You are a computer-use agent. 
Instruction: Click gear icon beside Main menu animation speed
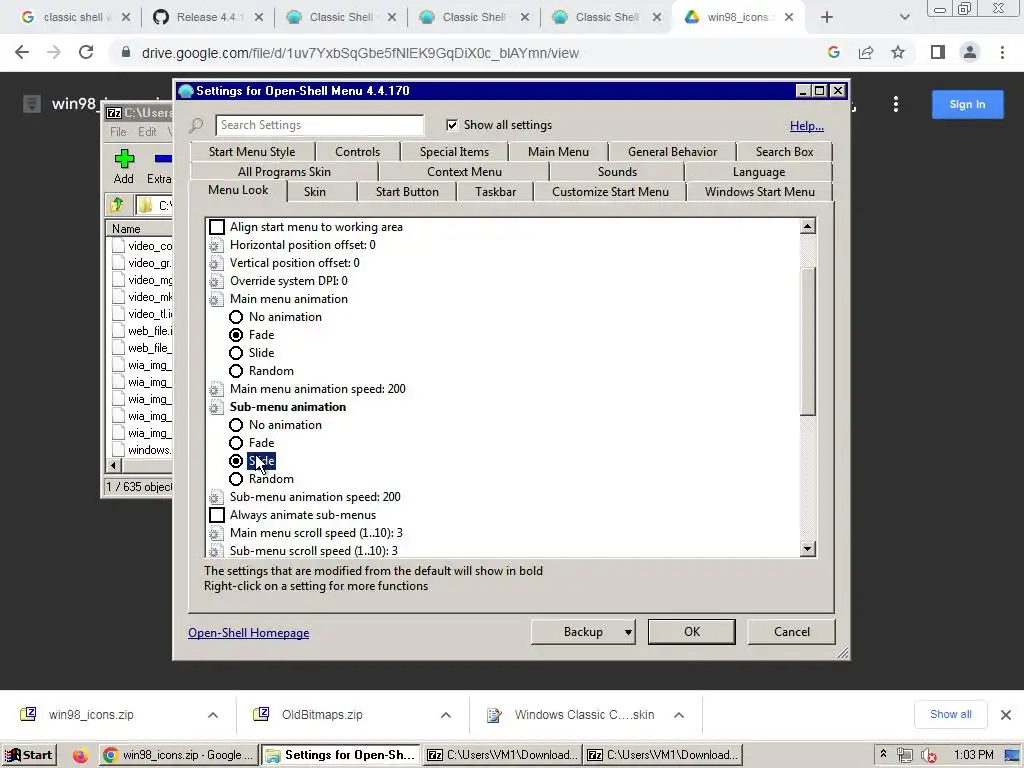pos(216,390)
